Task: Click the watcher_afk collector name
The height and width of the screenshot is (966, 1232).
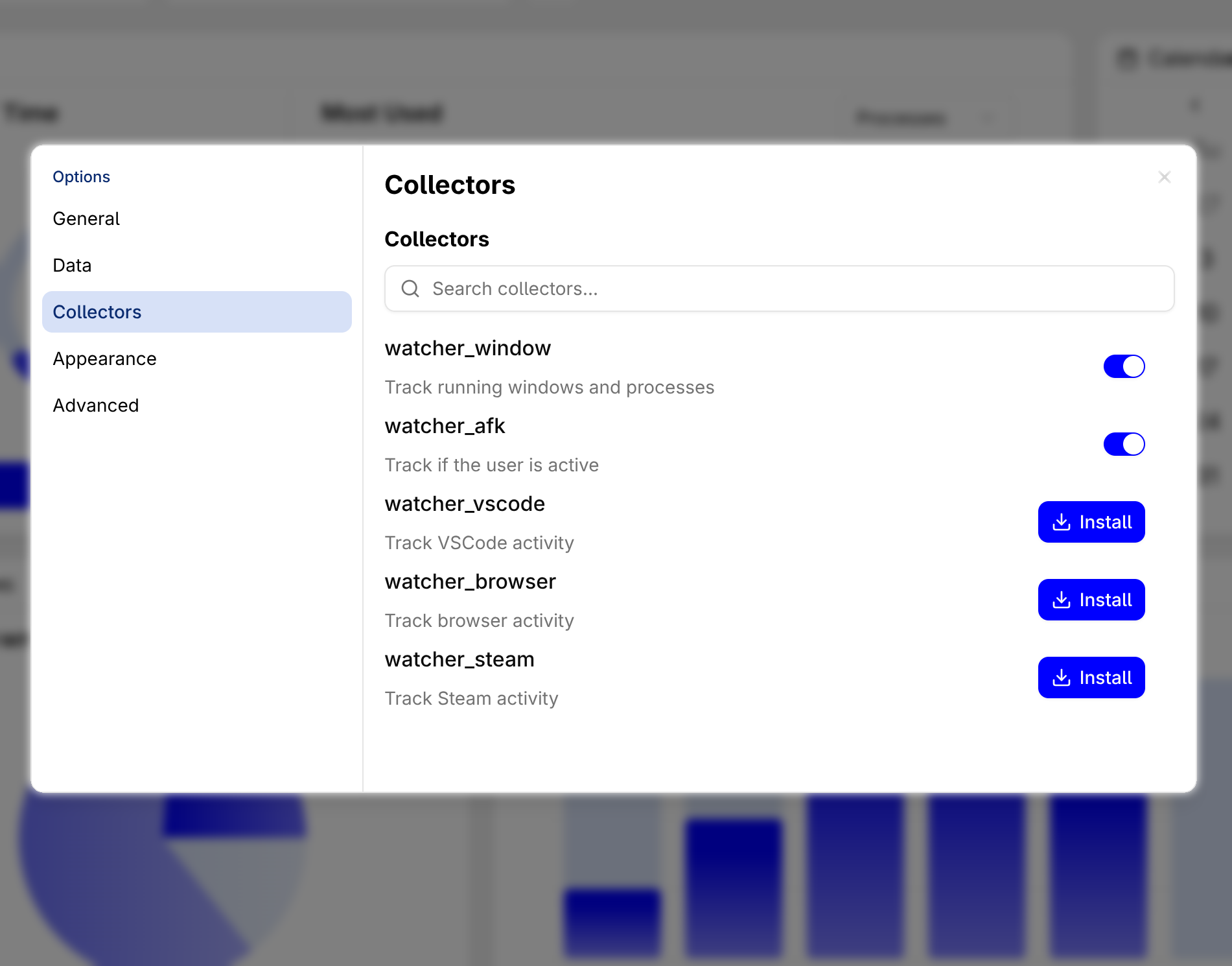Action: click(445, 426)
